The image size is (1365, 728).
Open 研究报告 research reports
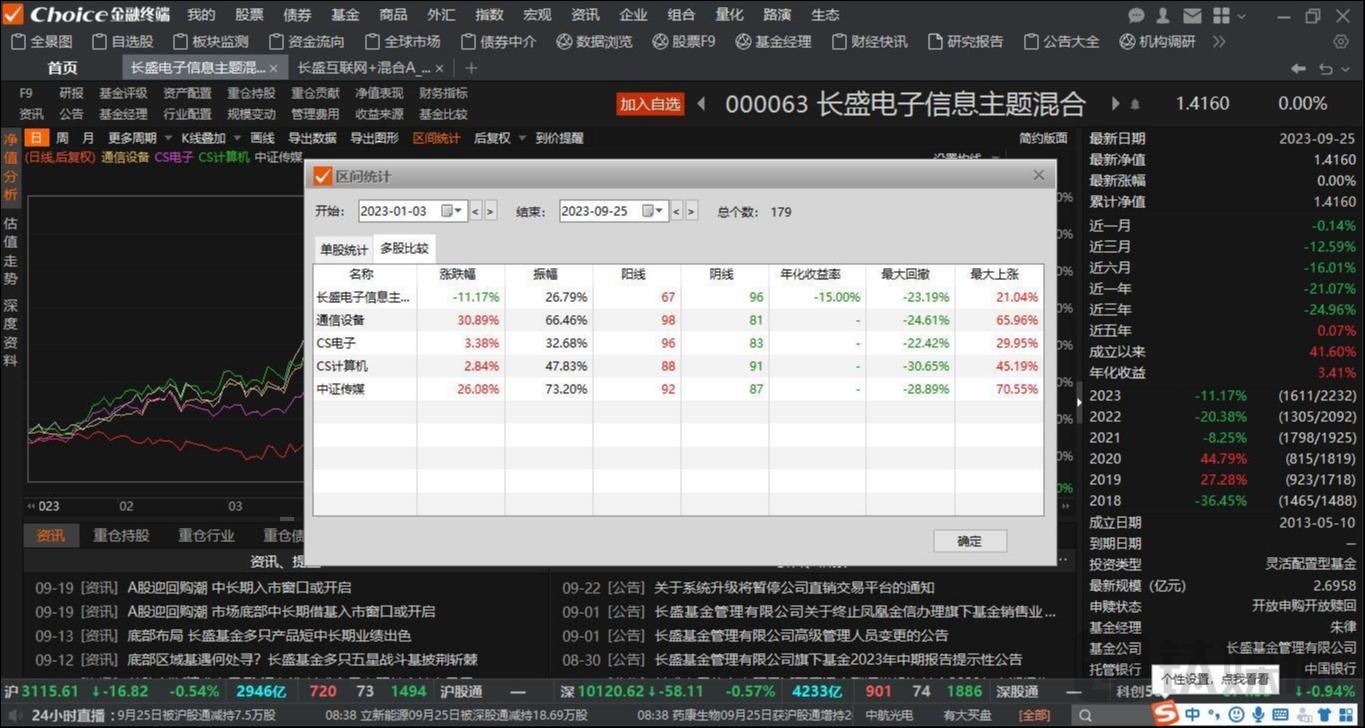click(x=966, y=41)
